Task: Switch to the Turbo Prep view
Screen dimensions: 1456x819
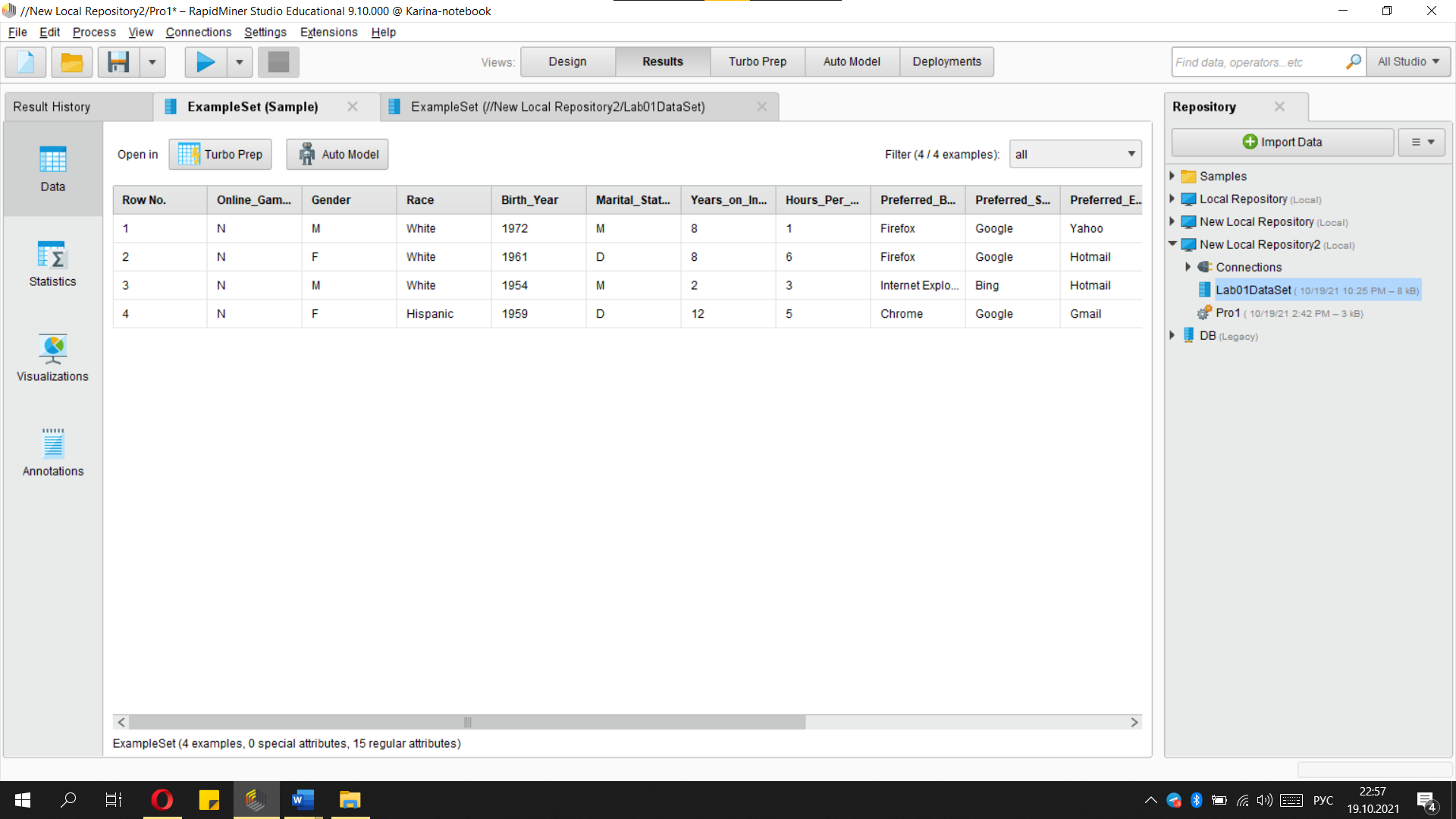Action: tap(758, 61)
